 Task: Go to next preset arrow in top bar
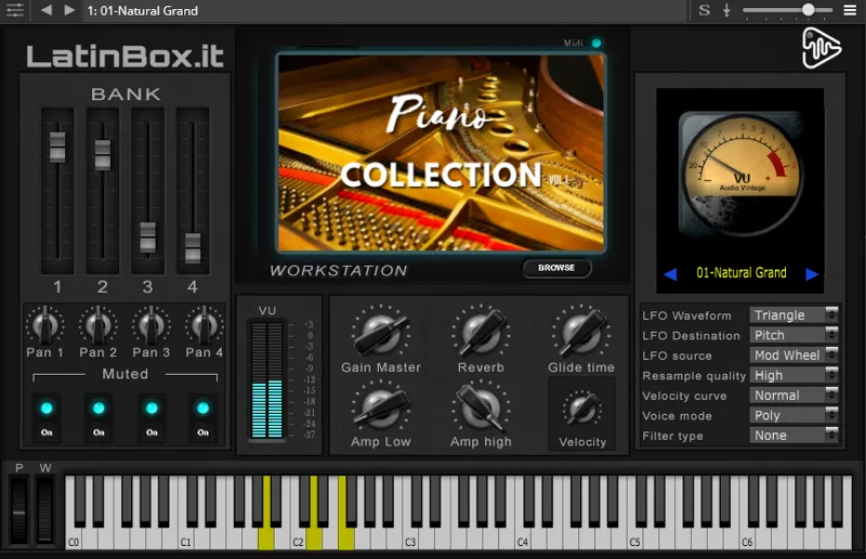pyautogui.click(x=69, y=10)
